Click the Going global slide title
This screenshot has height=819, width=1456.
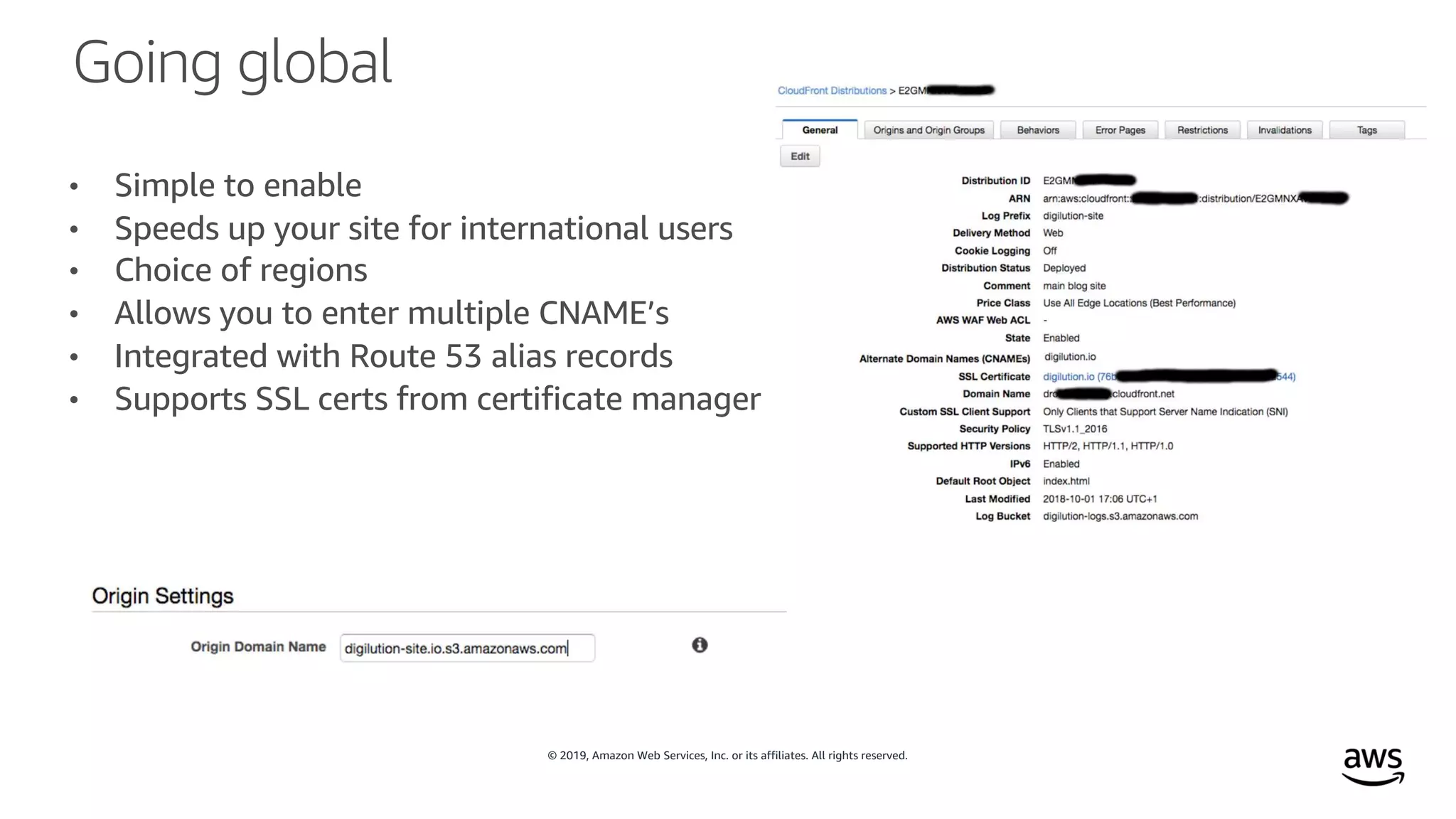(232, 63)
